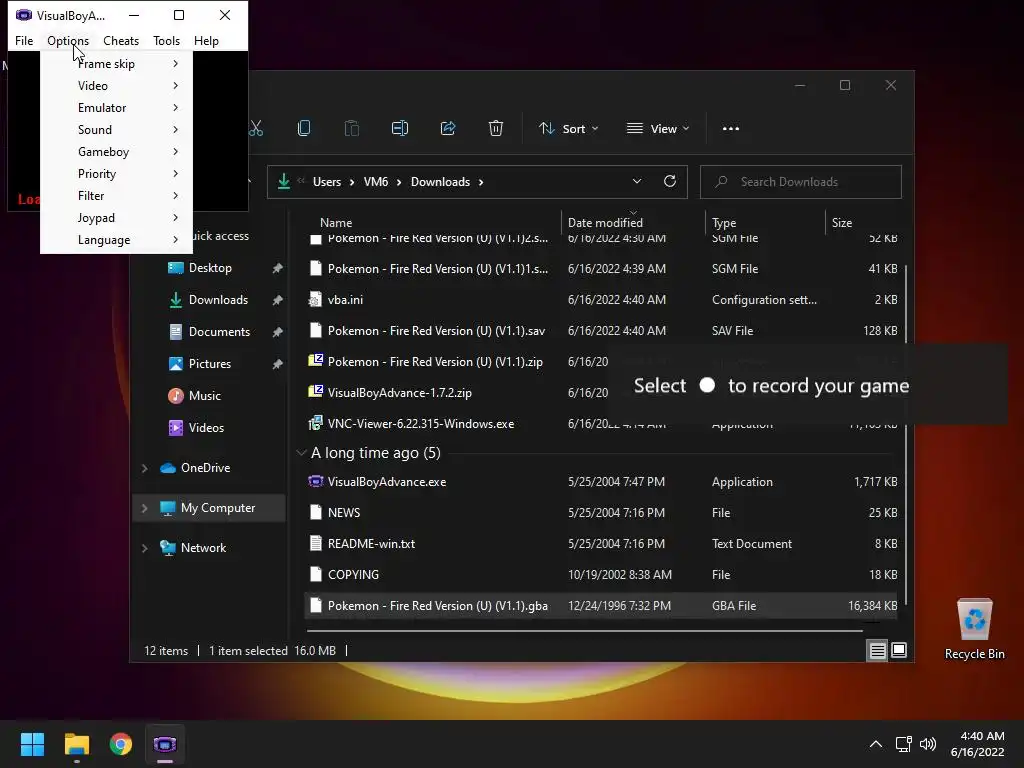Click the pin icon next to Pictures
The image size is (1024, 768).
(x=278, y=364)
